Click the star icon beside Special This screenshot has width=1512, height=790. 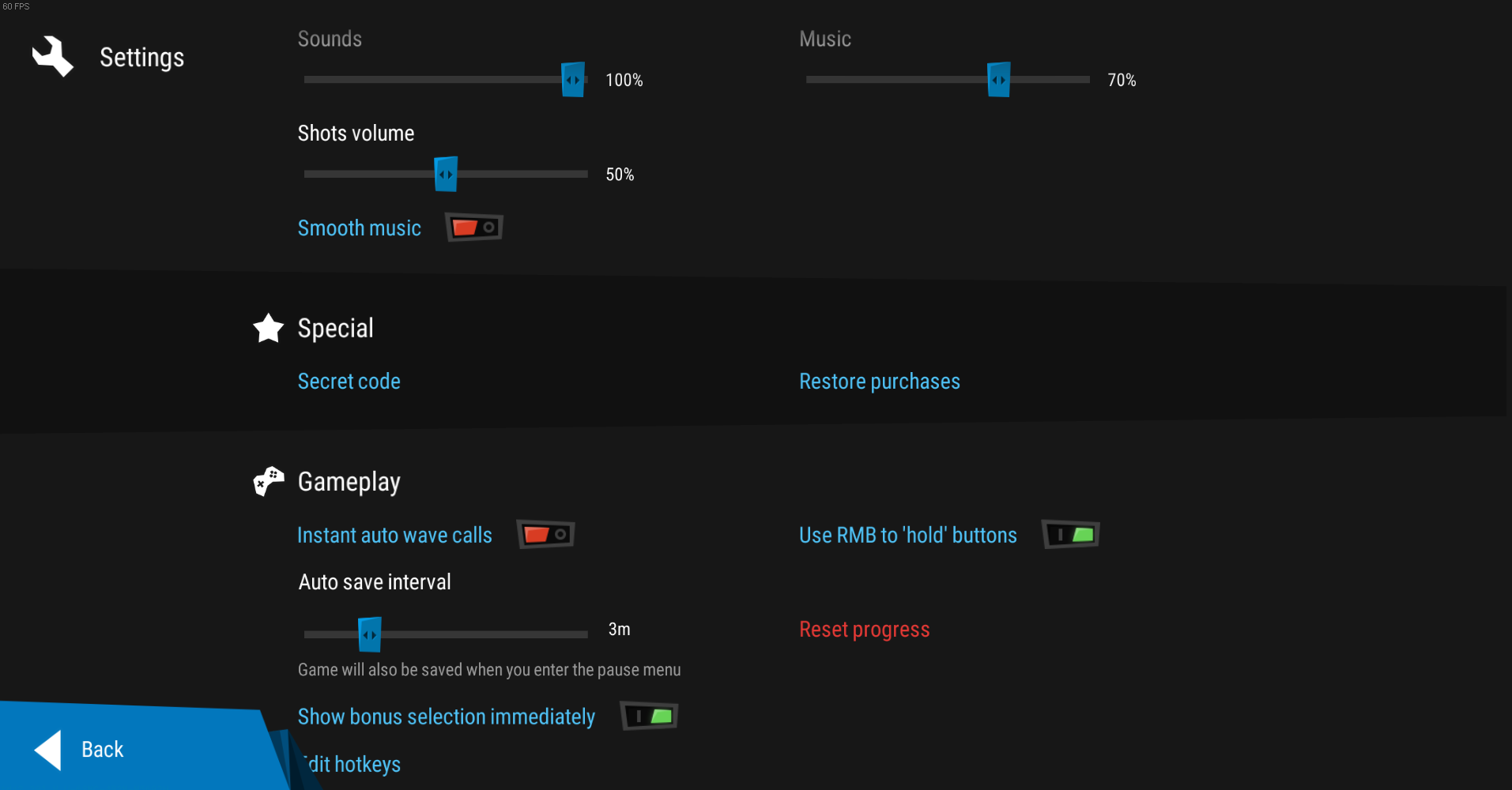pyautogui.click(x=269, y=328)
